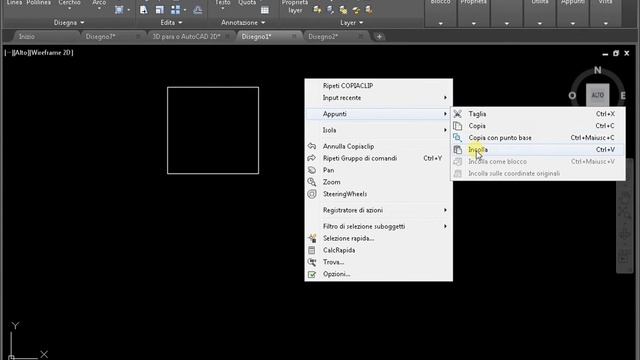The height and width of the screenshot is (360, 640).
Task: Open Filtro di selezione suboggetti submenu
Action: [378, 226]
